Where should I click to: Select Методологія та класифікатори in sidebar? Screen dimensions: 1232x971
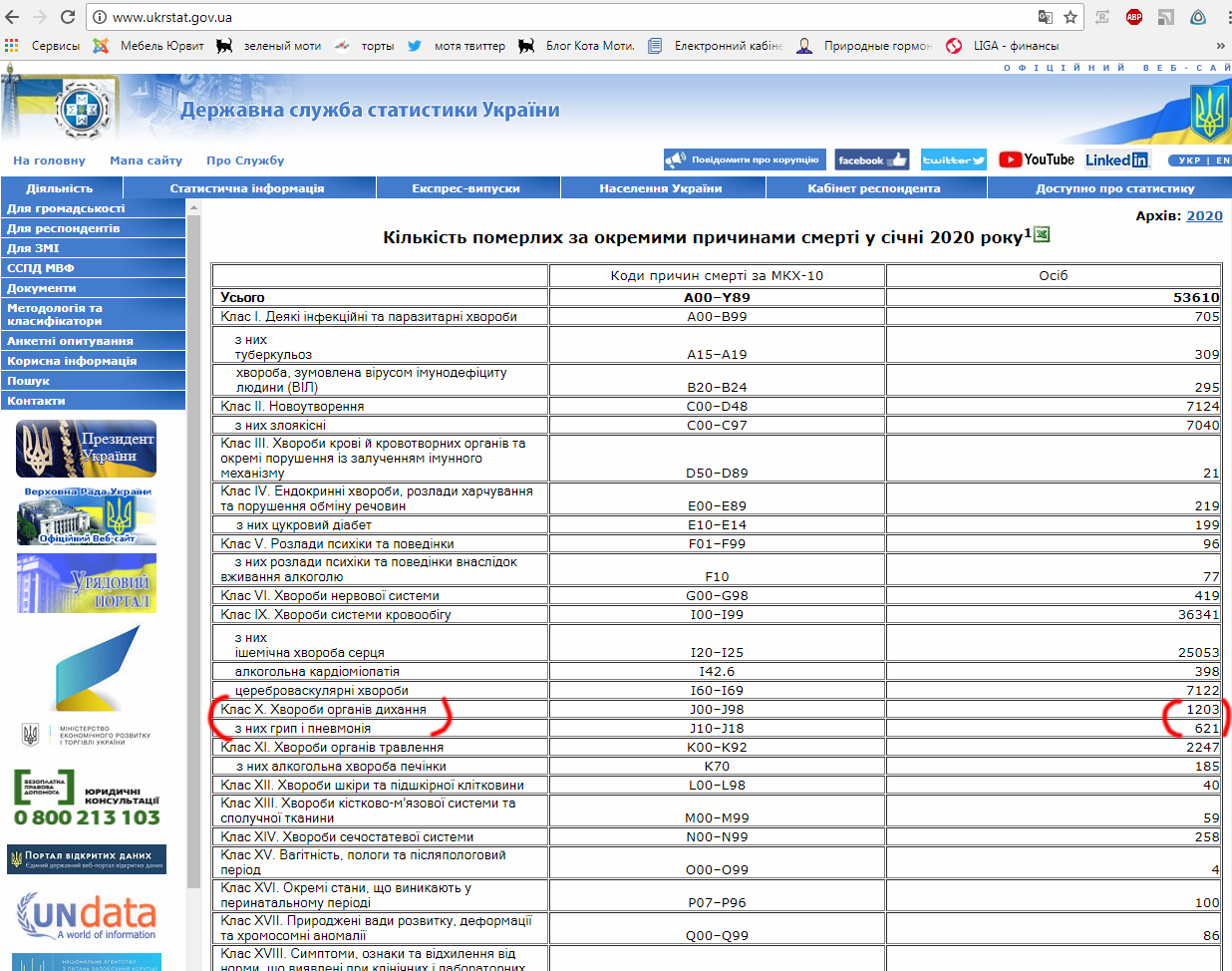click(x=93, y=315)
